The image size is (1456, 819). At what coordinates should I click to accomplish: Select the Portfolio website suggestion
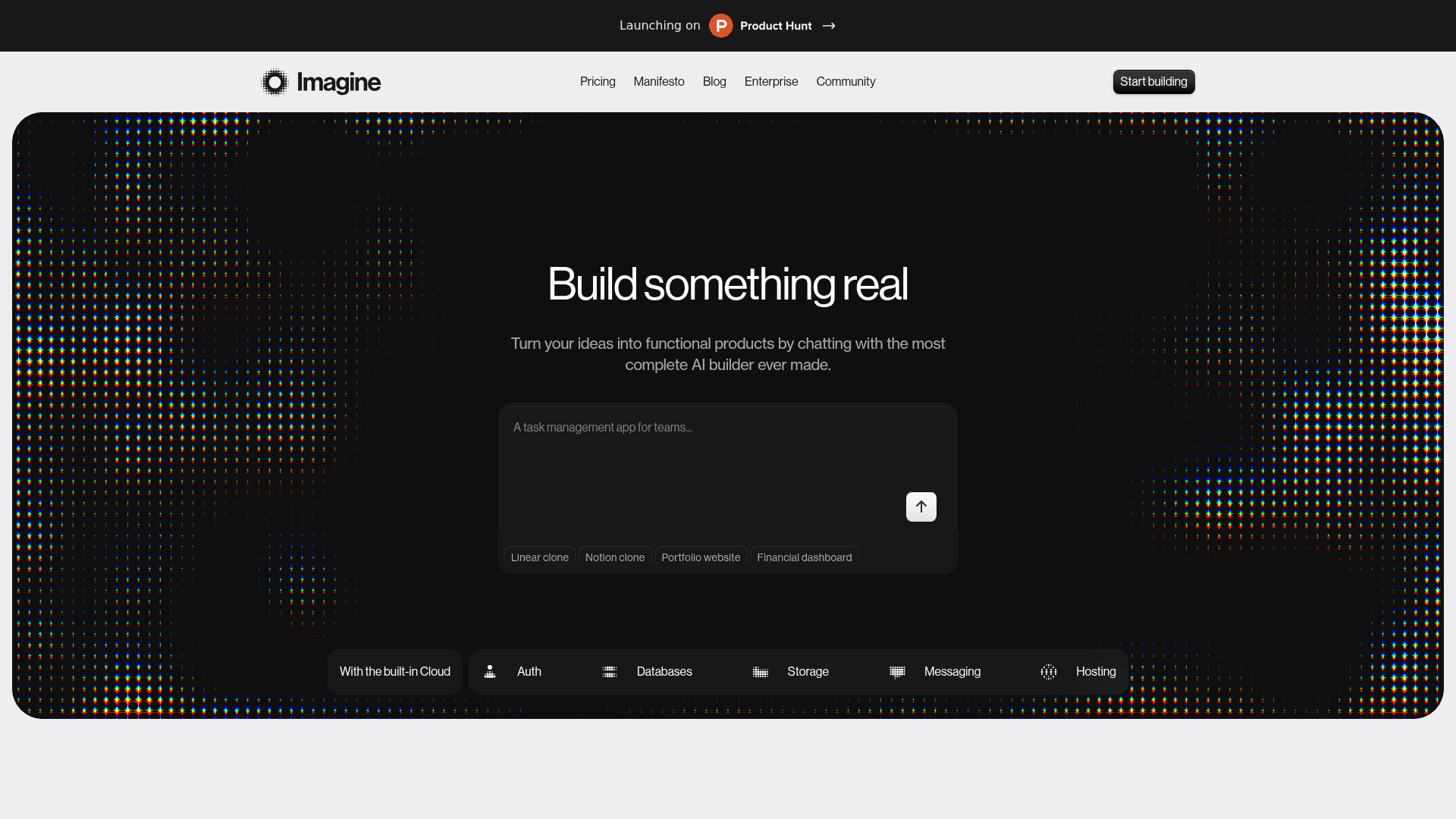[701, 557]
